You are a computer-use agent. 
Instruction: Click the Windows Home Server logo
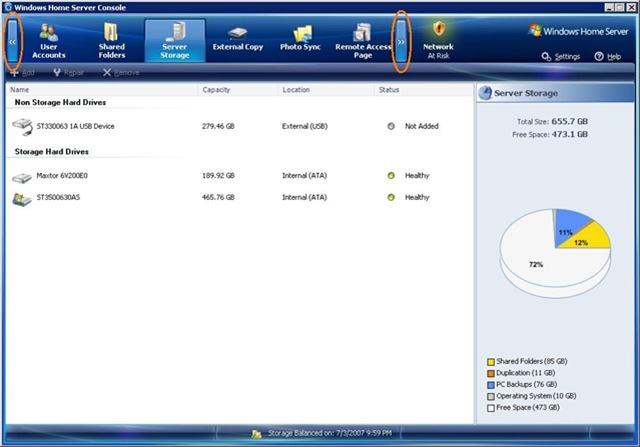578,31
